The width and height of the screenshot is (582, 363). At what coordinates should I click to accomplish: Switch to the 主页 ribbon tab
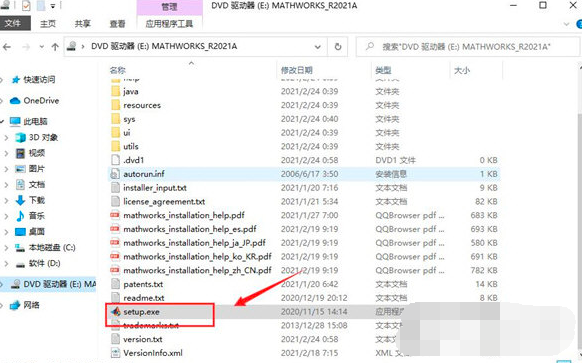48,24
